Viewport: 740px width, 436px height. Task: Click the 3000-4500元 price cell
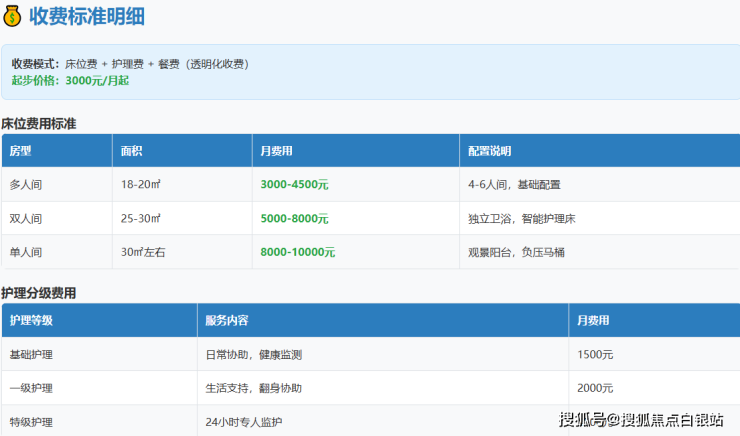[294, 185]
